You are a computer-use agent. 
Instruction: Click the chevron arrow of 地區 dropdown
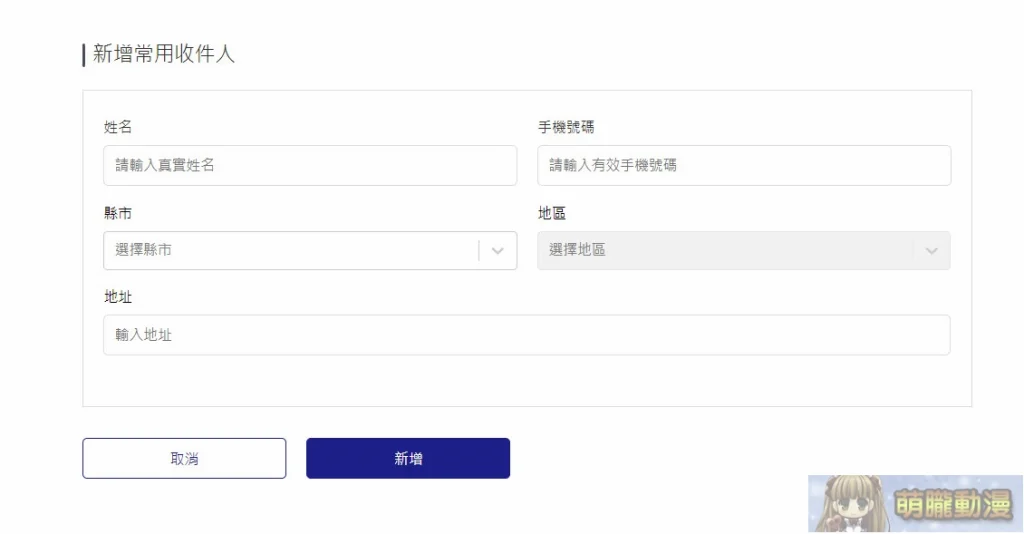932,251
